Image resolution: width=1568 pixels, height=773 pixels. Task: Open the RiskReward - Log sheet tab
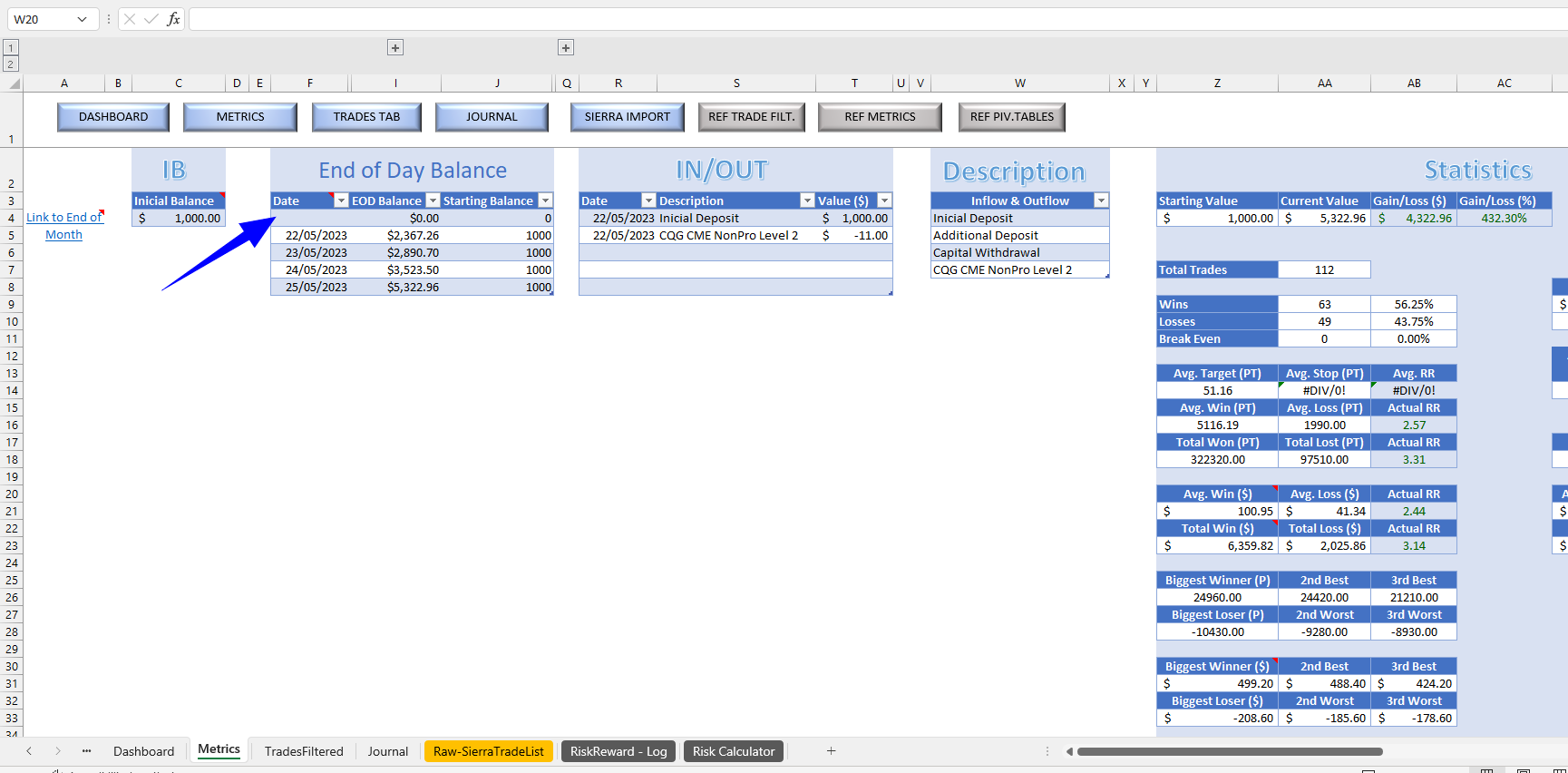pos(618,751)
